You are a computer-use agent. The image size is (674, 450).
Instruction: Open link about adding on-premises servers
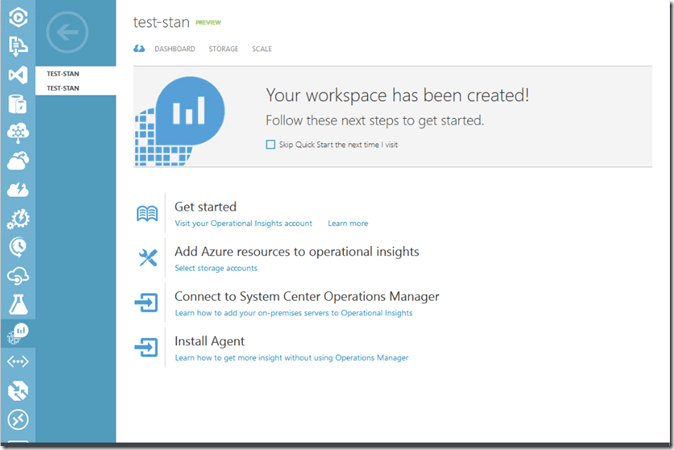click(293, 313)
